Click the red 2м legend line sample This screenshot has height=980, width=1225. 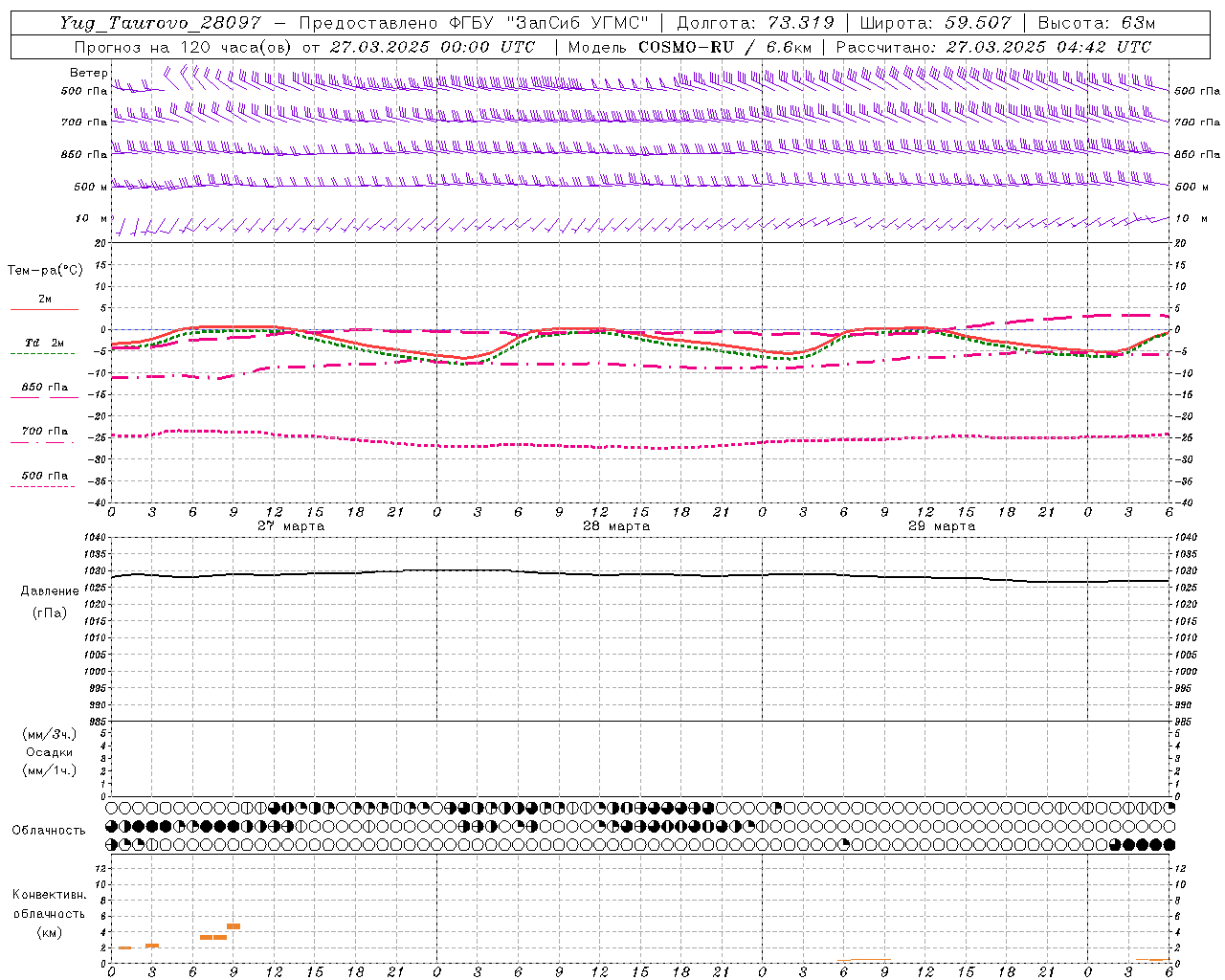point(44,309)
